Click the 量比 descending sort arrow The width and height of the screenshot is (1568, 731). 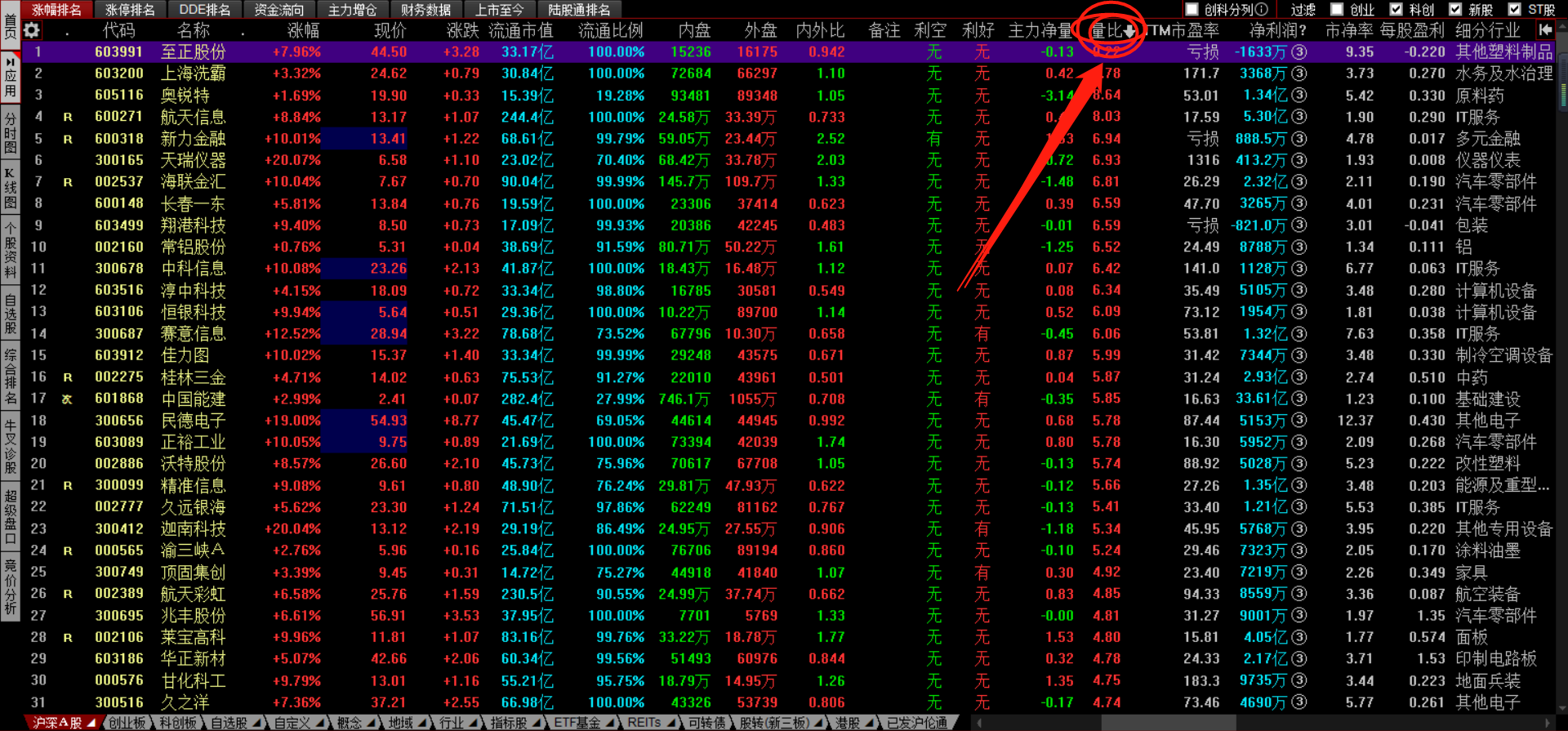[x=1129, y=31]
